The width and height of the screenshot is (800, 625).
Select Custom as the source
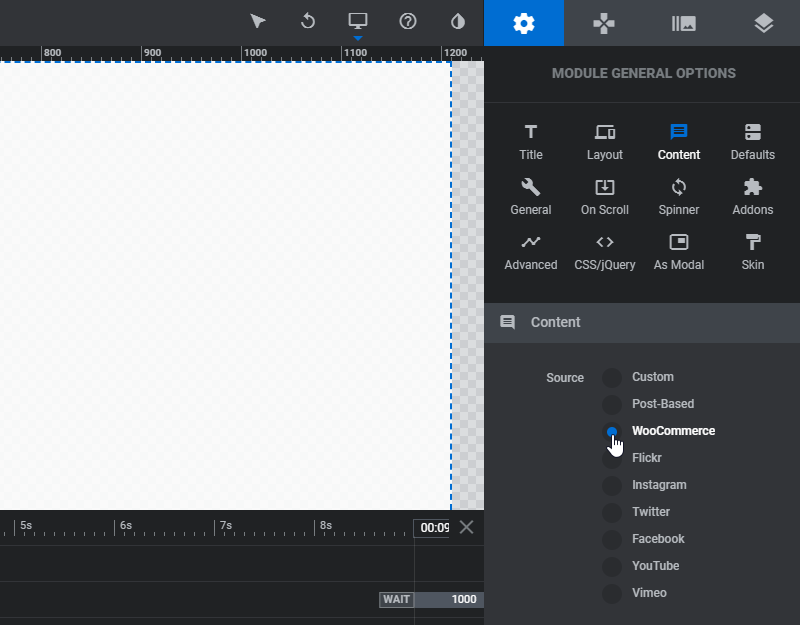point(612,378)
